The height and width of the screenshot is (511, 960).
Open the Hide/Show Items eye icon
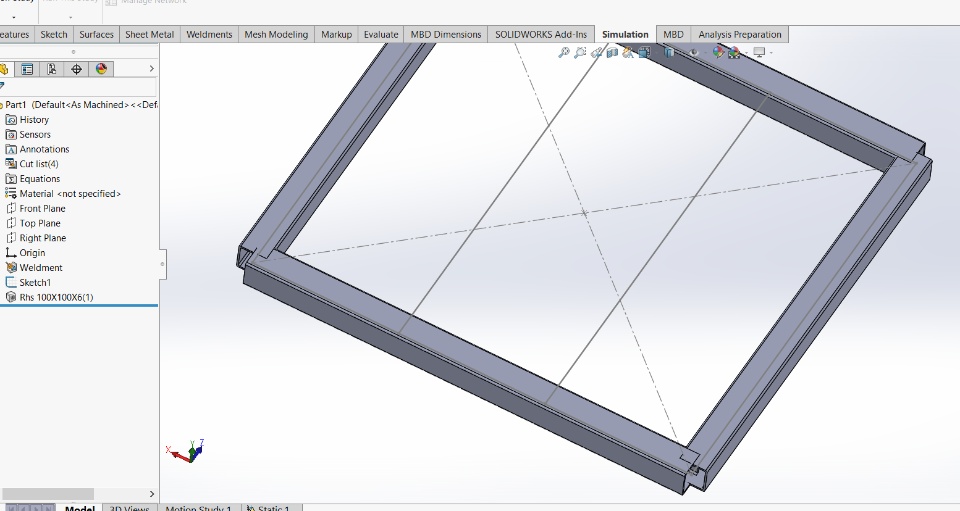(x=694, y=53)
